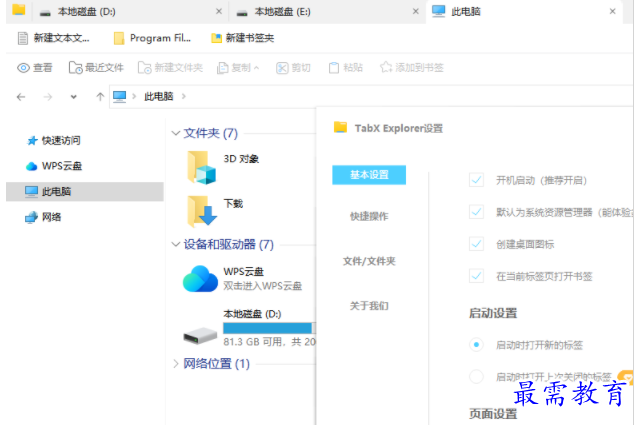Select the 本地磁盘 (D:) drive icon
The height and width of the screenshot is (425, 635).
tap(200, 335)
